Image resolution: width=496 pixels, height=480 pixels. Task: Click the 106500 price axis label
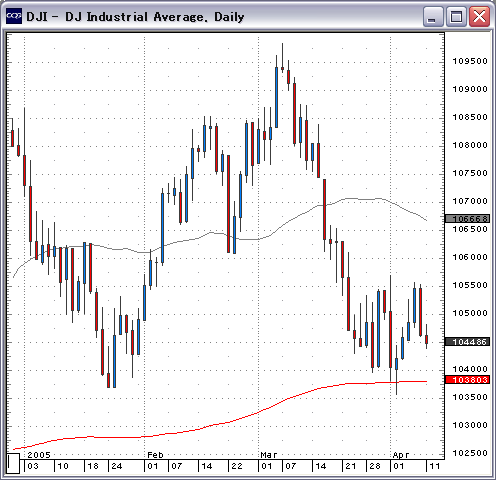point(470,229)
